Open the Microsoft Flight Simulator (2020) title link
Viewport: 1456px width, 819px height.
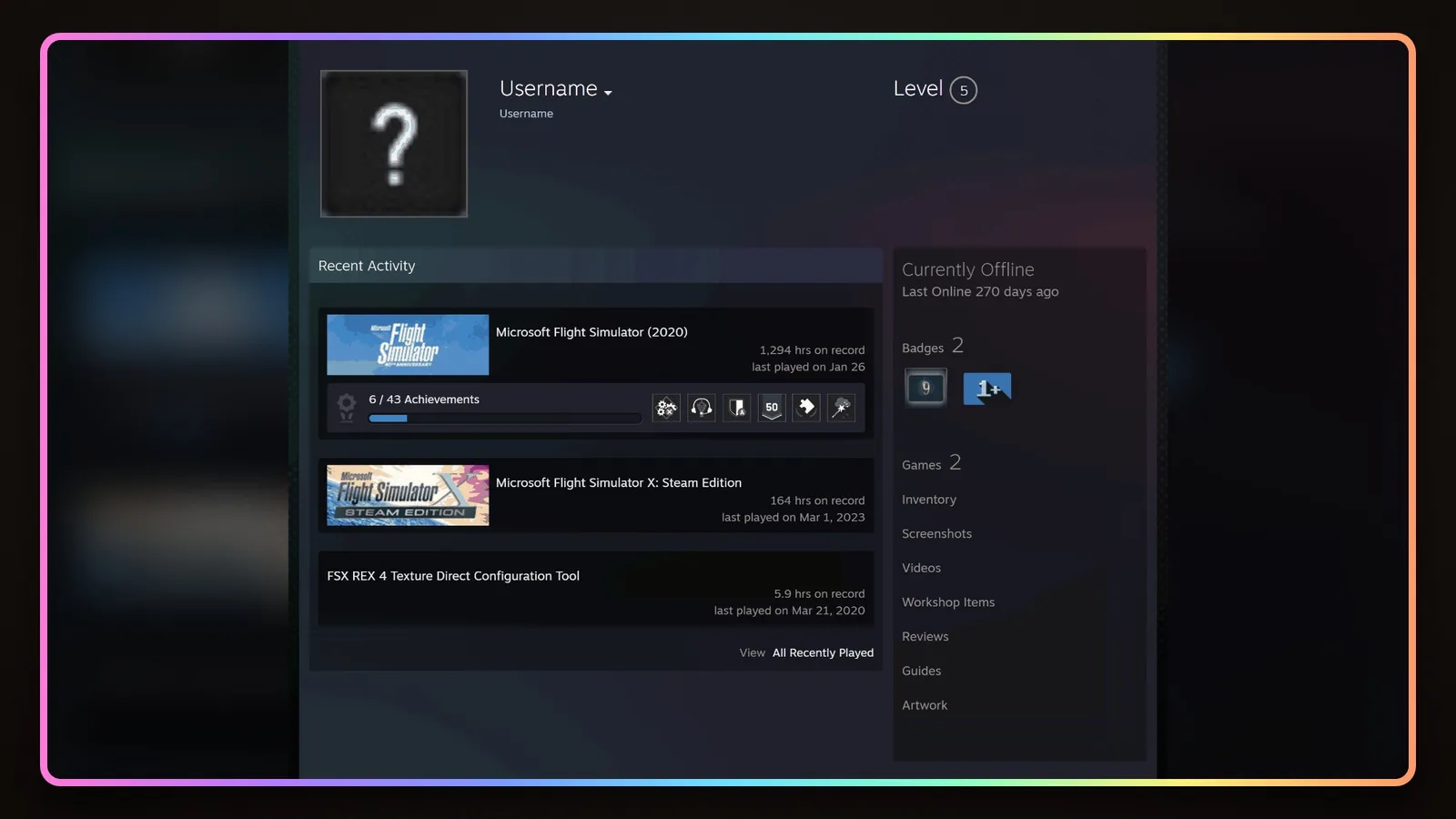click(591, 332)
